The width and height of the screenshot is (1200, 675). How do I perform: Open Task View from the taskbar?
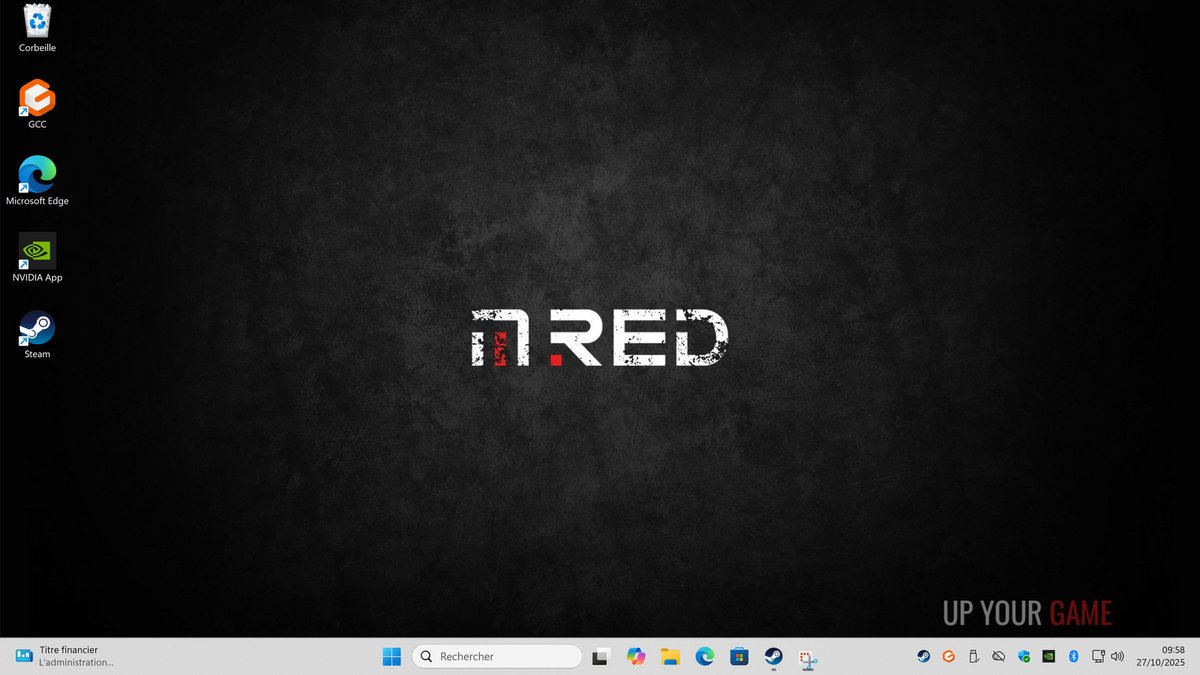tap(600, 656)
